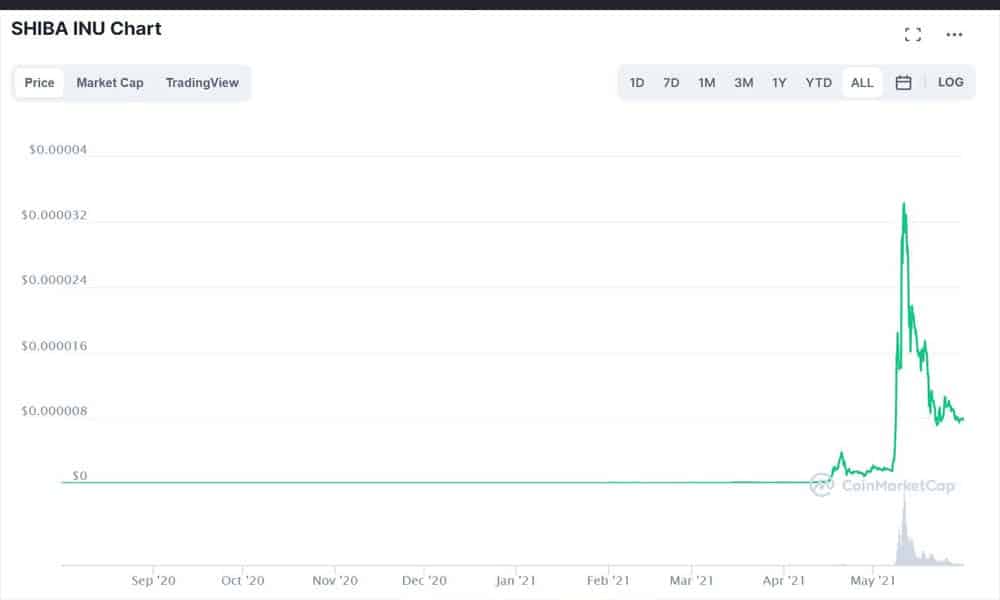Click the Feb '21 date label
1000x600 pixels.
pos(608,581)
